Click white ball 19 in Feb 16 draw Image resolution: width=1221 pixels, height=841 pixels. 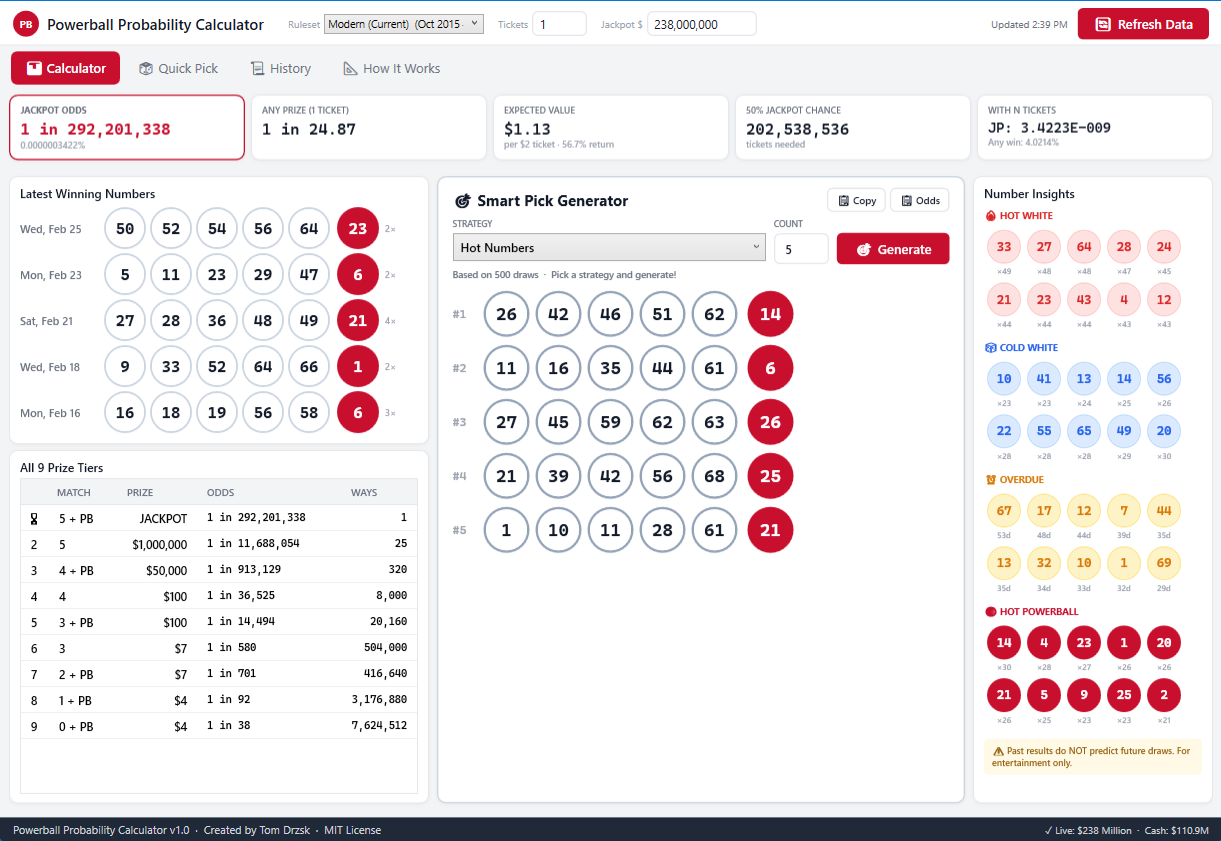pos(217,412)
